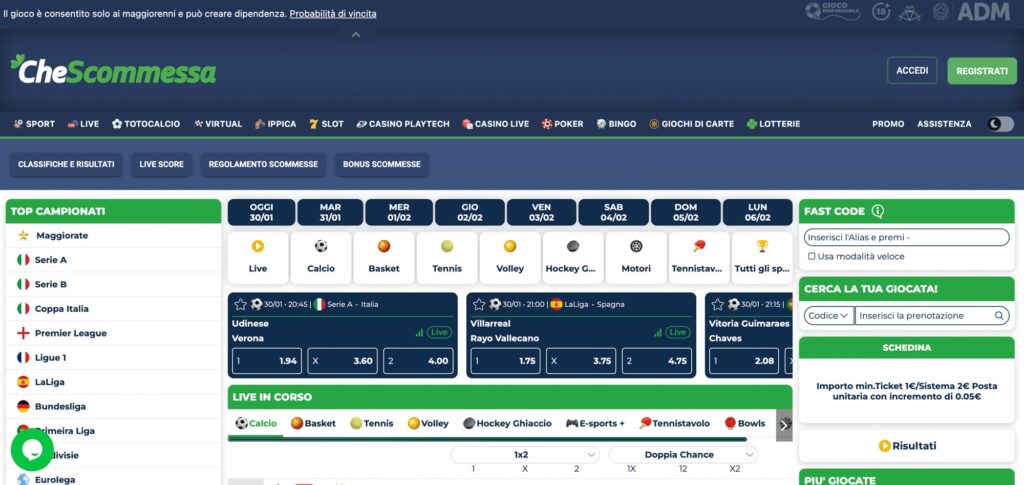Click the REGISTRATI button

click(982, 71)
